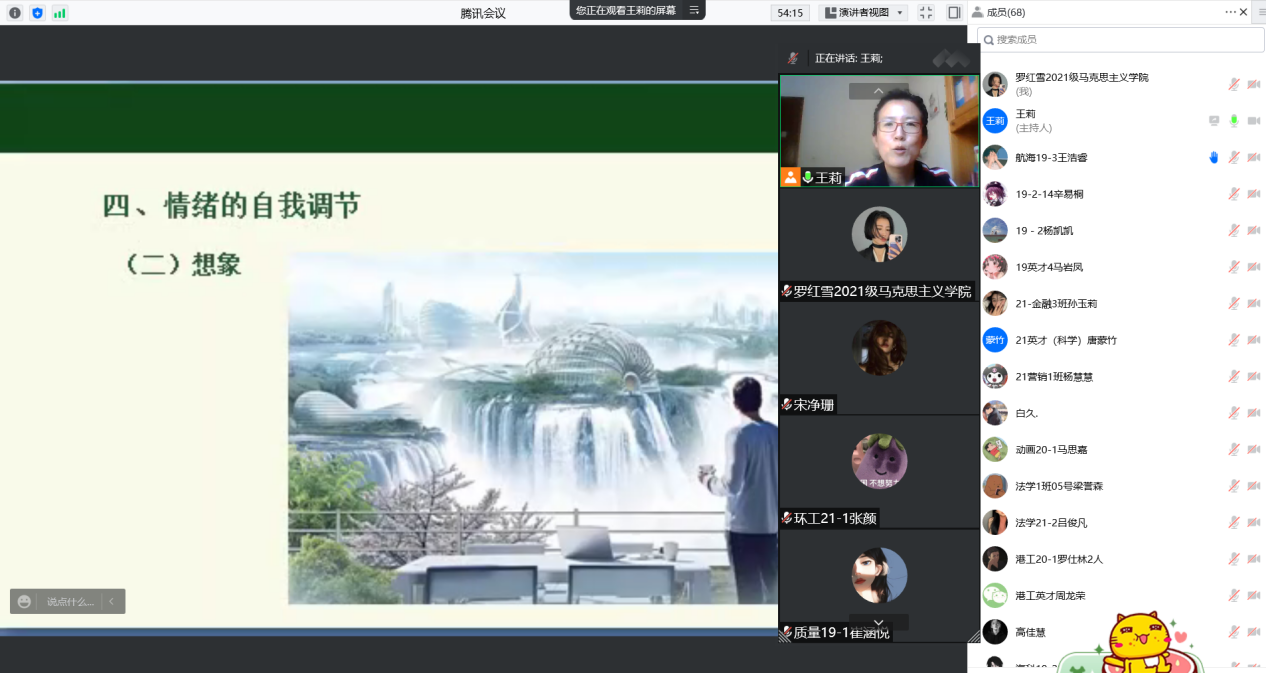This screenshot has width=1266, height=673.
Task: Check the green network signal icon
Action: pos(60,13)
